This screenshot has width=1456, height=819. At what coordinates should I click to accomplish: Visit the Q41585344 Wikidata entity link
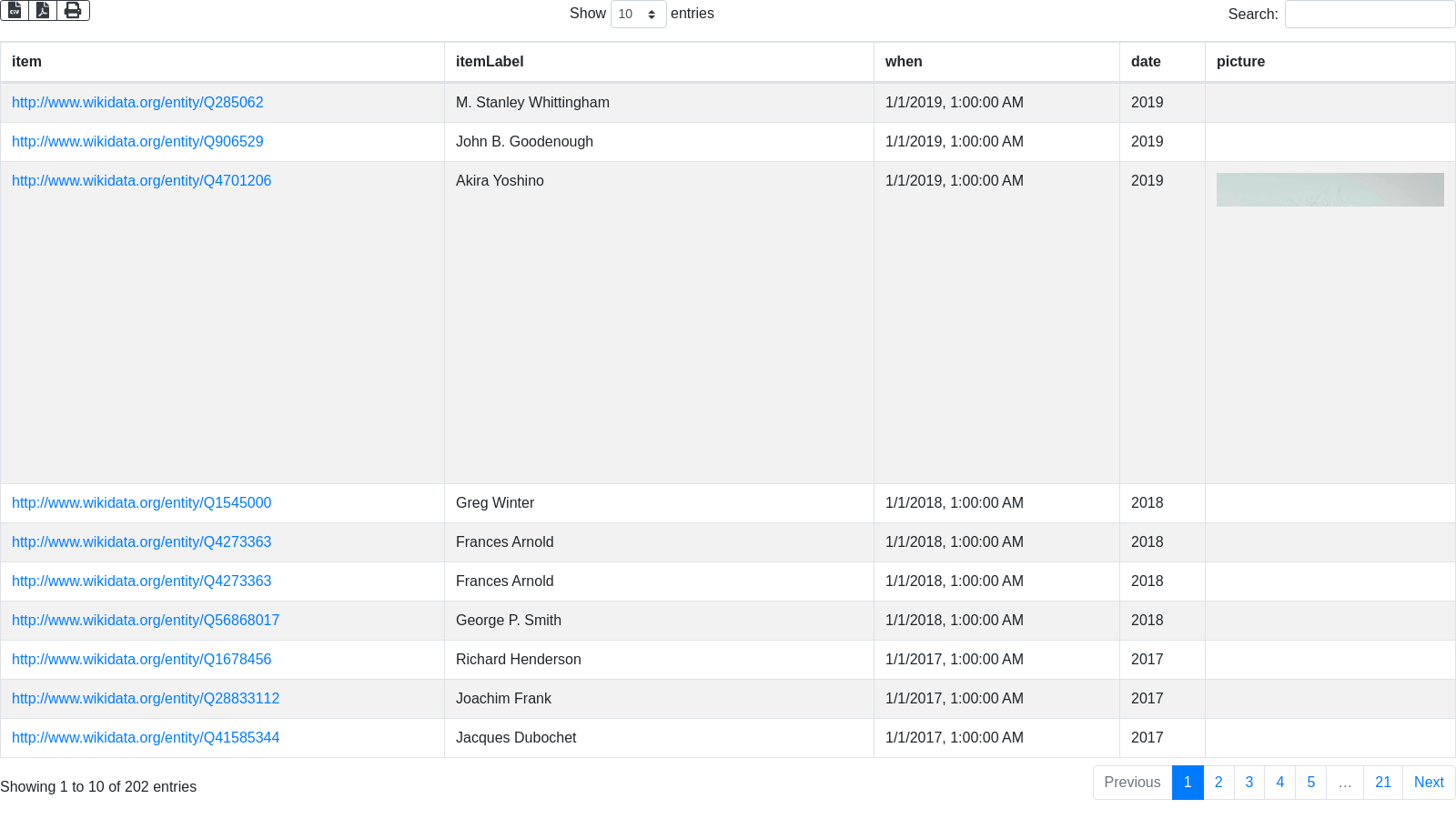146,738
